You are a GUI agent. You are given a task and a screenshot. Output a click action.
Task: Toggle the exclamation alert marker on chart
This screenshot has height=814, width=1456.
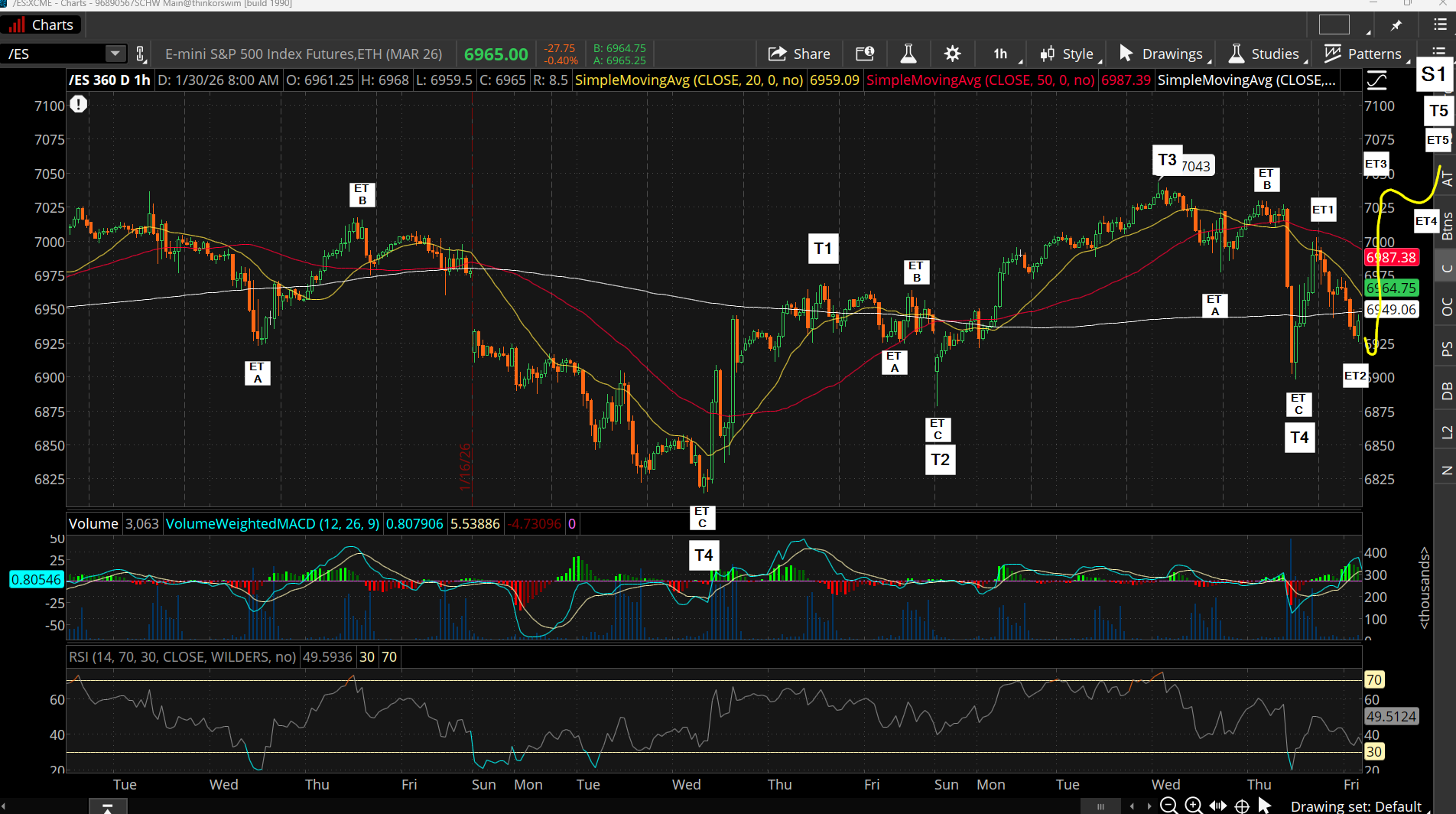(79, 104)
